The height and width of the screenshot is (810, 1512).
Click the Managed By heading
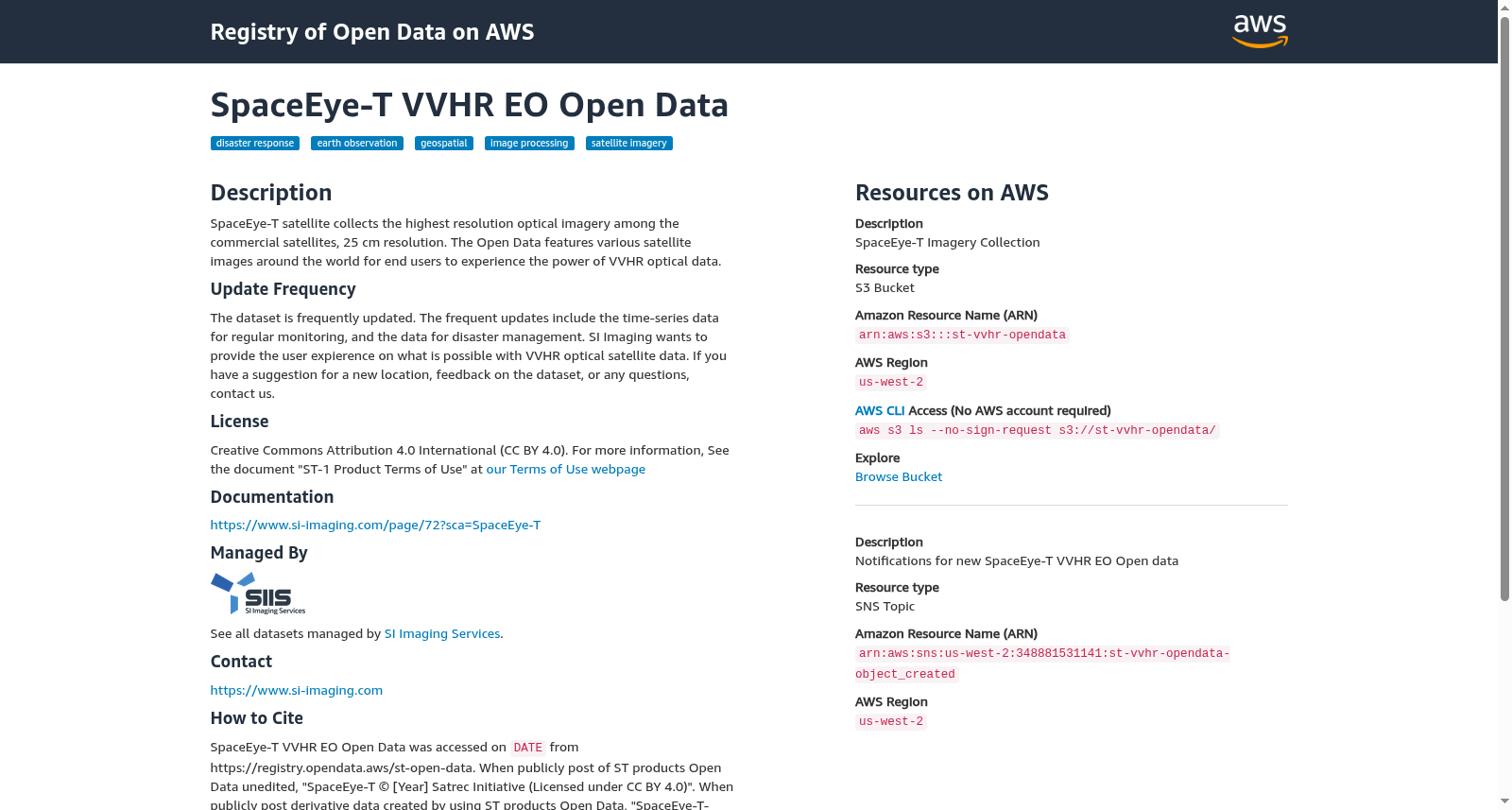tap(259, 553)
